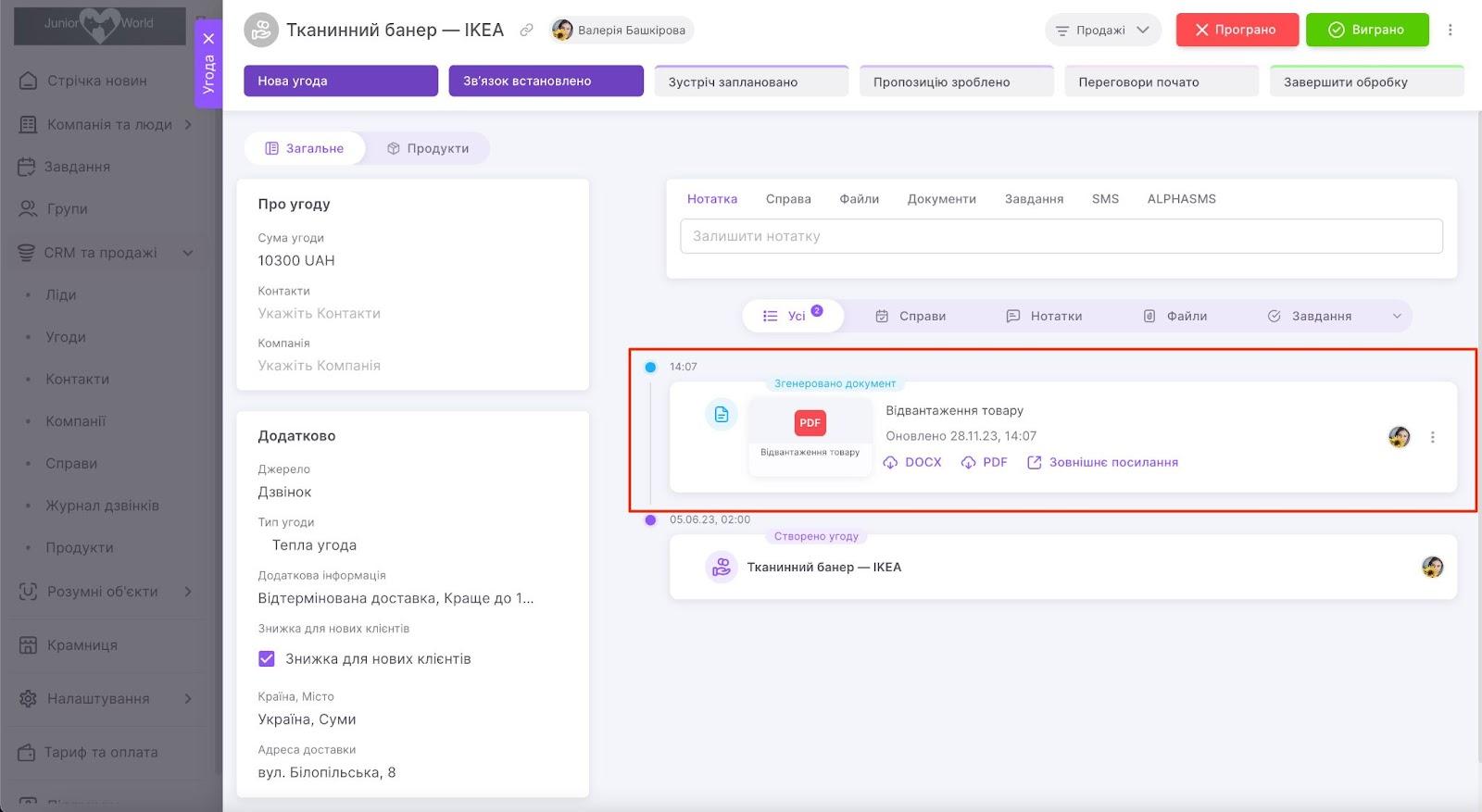The width and height of the screenshot is (1482, 812).
Task: Download the document as DOCX
Action: [x=912, y=462]
